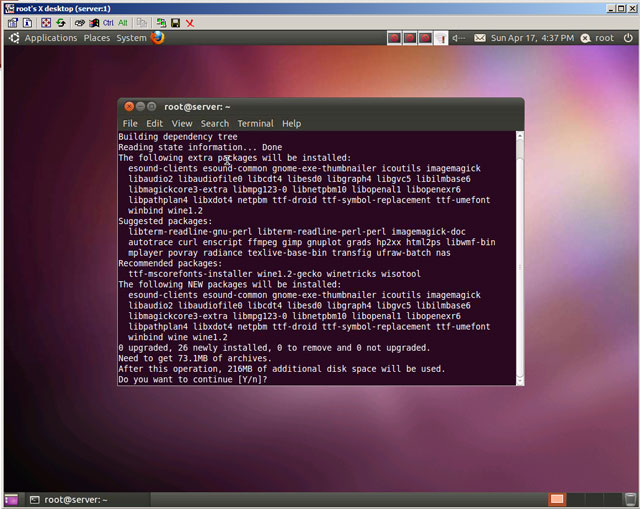The height and width of the screenshot is (509, 640).
Task: Click the third red error applet
Action: [425, 38]
